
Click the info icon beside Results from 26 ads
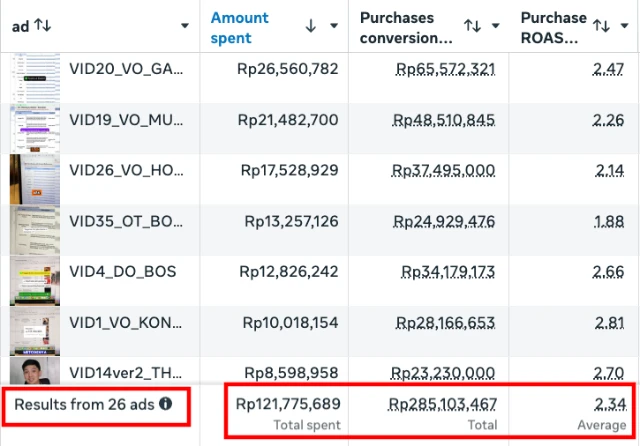(166, 404)
